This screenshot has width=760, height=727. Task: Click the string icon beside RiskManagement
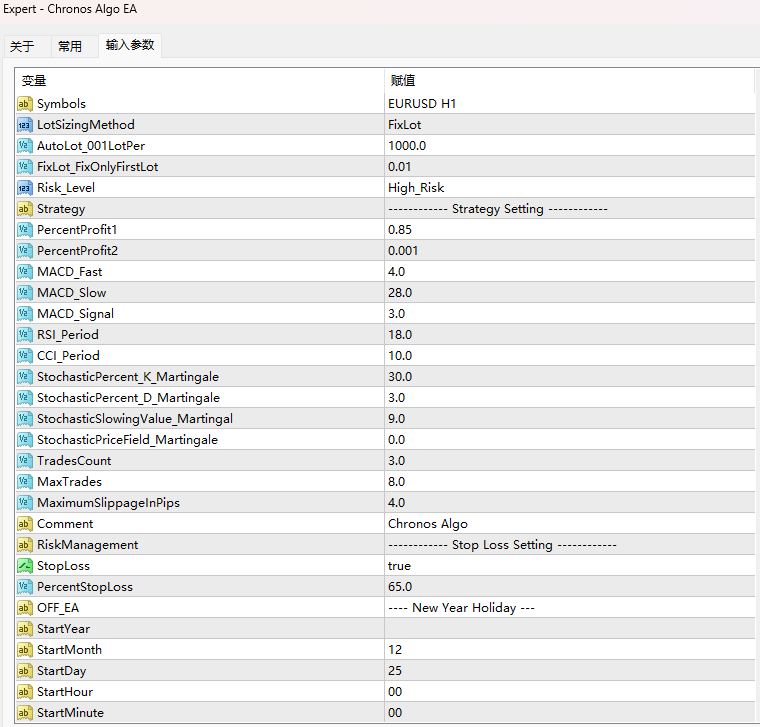coord(25,545)
